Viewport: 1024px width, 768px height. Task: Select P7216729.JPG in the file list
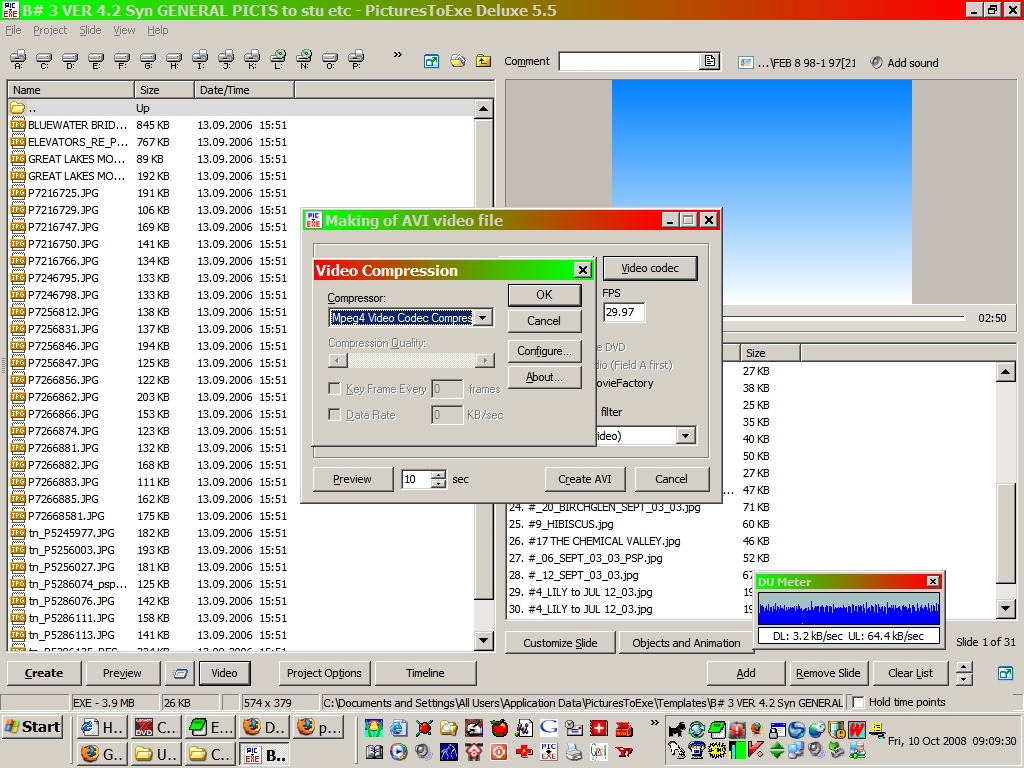tap(63, 210)
